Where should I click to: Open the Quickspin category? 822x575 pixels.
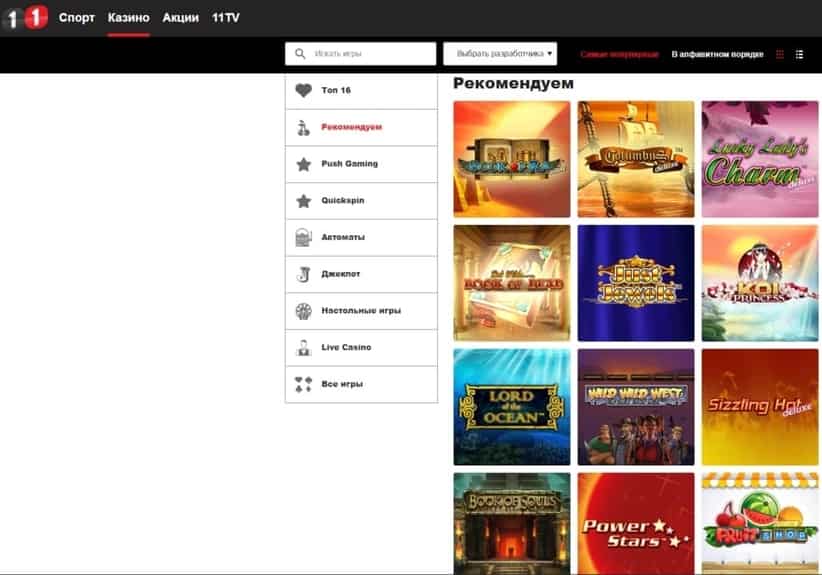click(361, 201)
